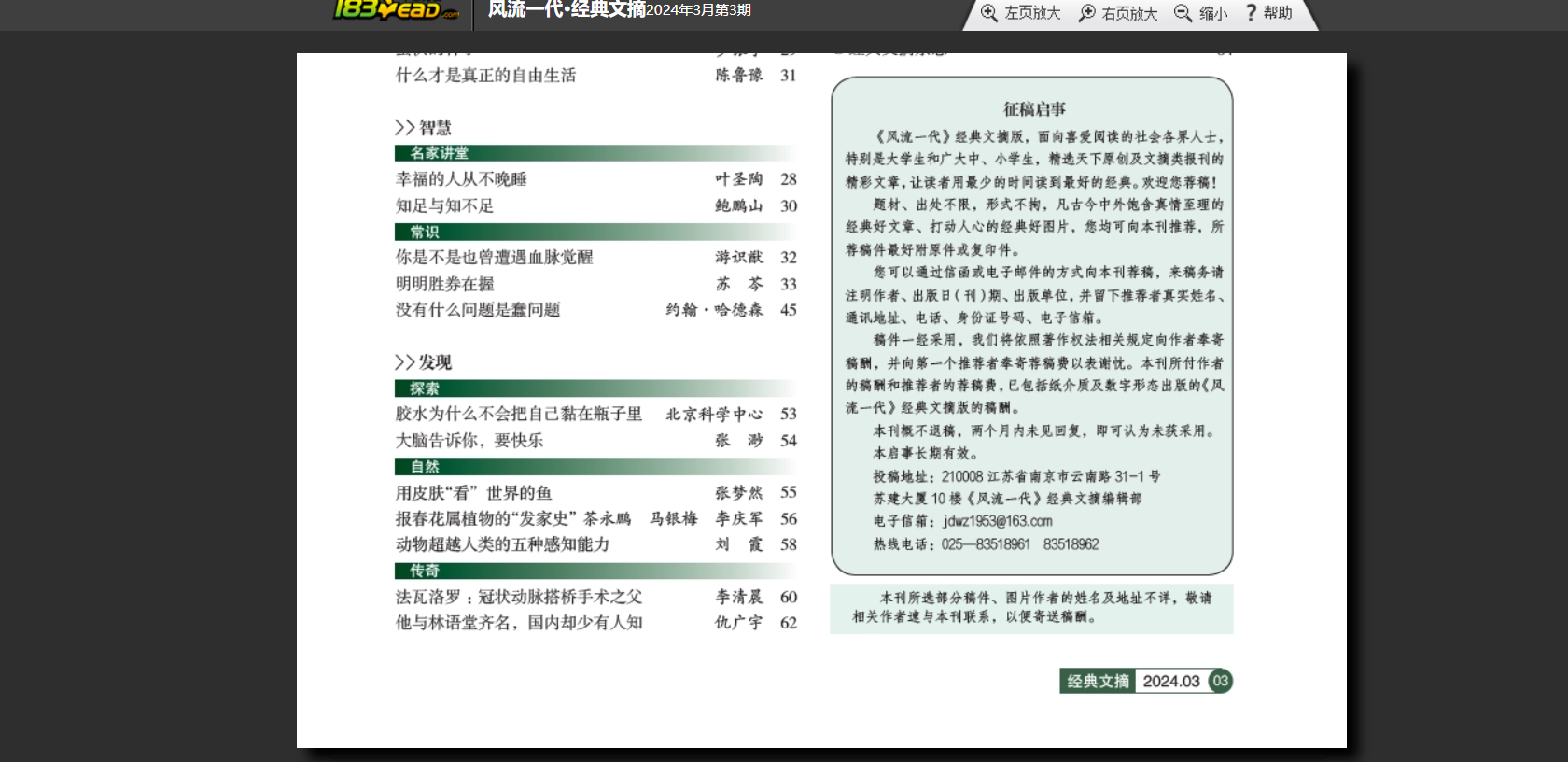Click the help question mark icon
Screen dimensions: 1568x762
pyautogui.click(x=1251, y=13)
